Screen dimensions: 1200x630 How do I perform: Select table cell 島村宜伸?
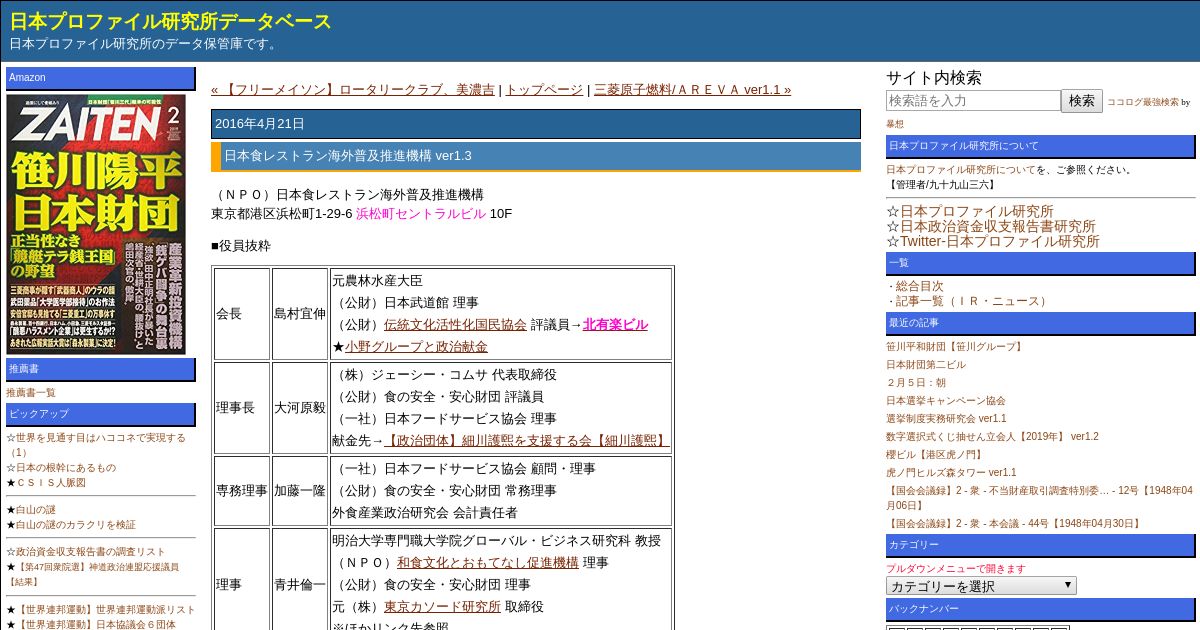point(300,314)
